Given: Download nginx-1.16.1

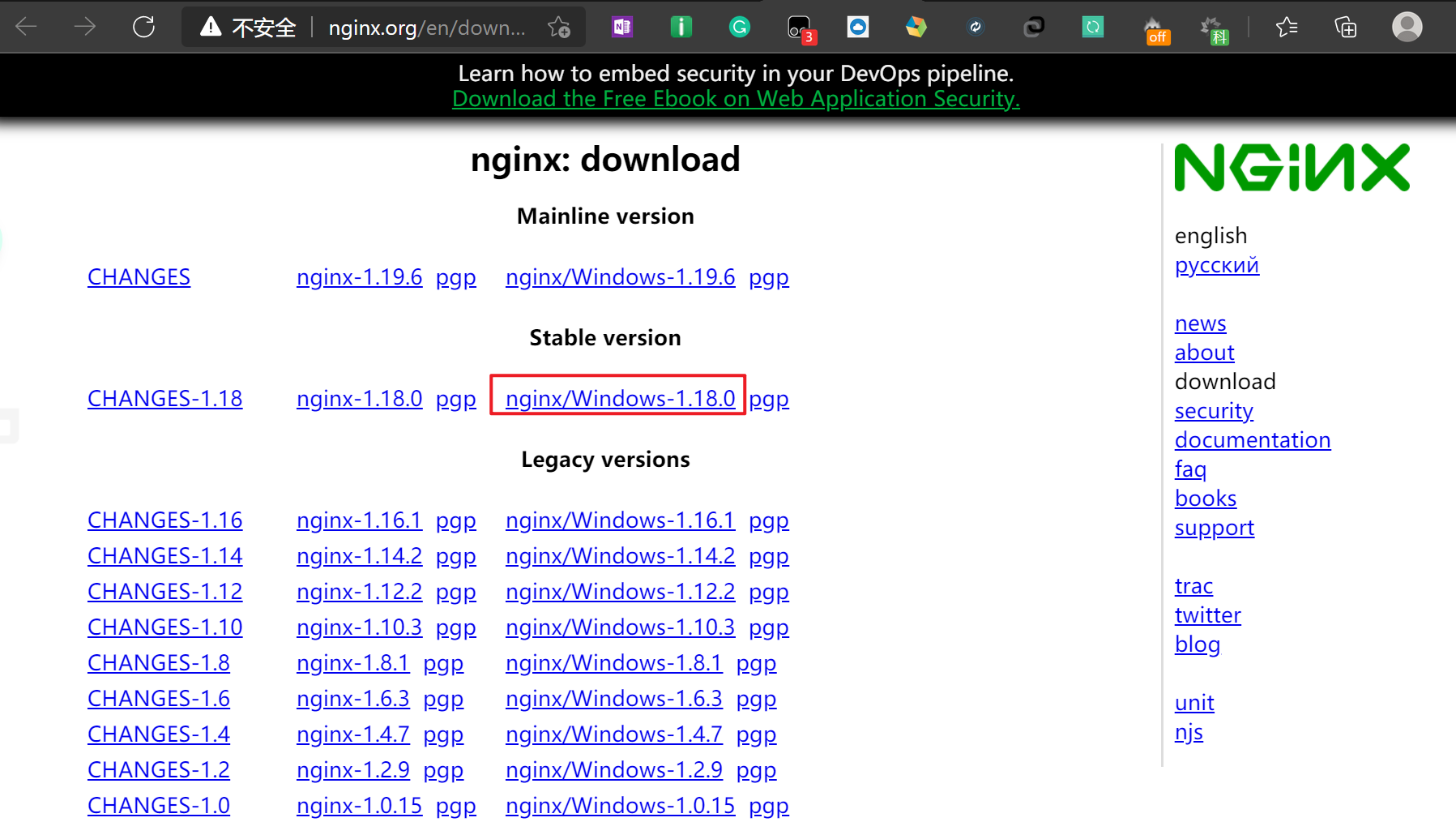Looking at the screenshot, I should tap(359, 520).
